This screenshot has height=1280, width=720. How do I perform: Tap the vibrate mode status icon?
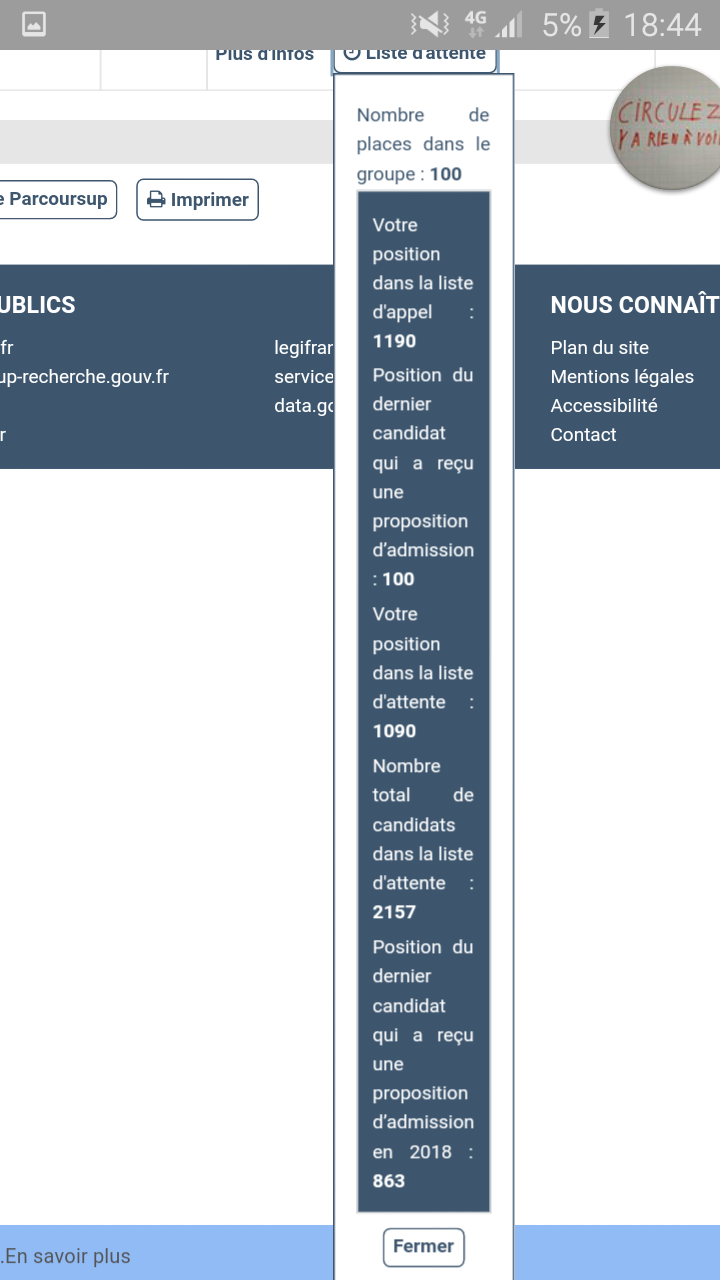click(430, 25)
